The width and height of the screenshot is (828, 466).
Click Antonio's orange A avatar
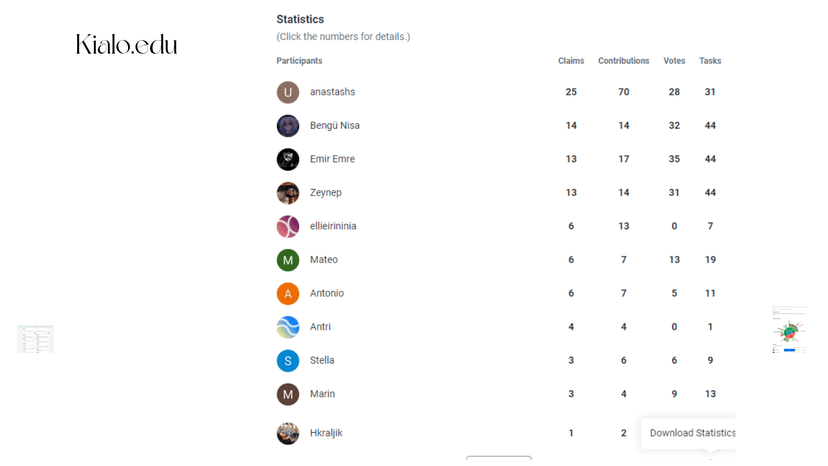click(x=288, y=293)
